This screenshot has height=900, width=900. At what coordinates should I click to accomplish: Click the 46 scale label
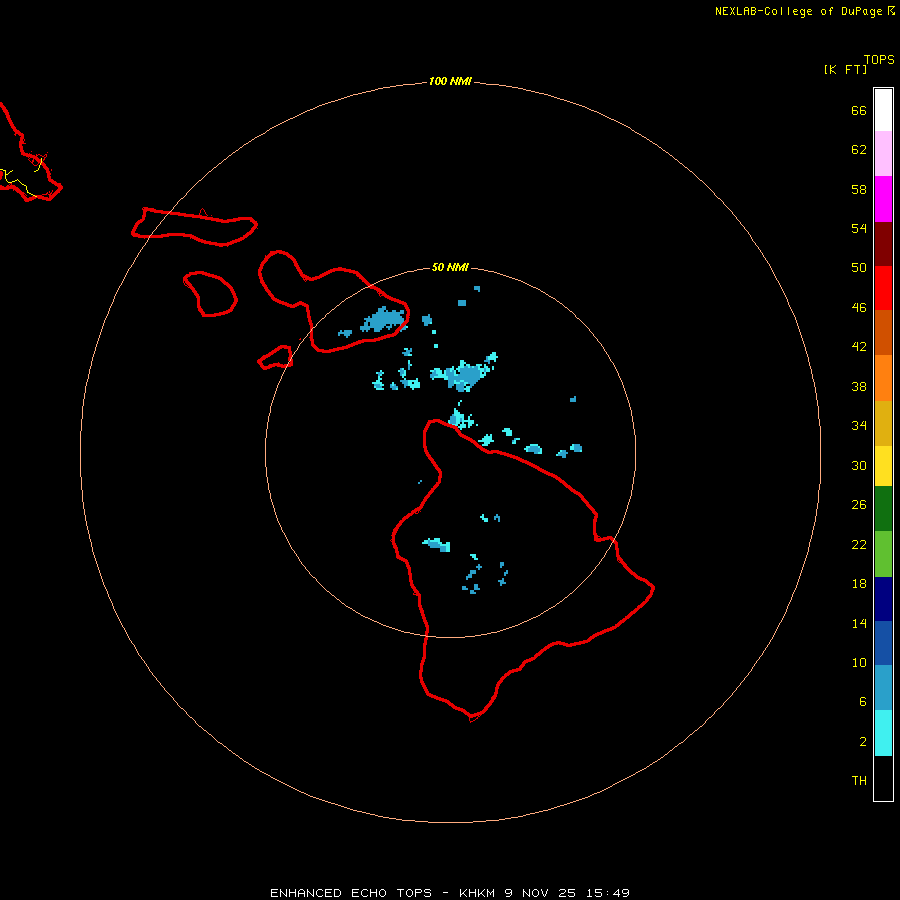point(859,308)
